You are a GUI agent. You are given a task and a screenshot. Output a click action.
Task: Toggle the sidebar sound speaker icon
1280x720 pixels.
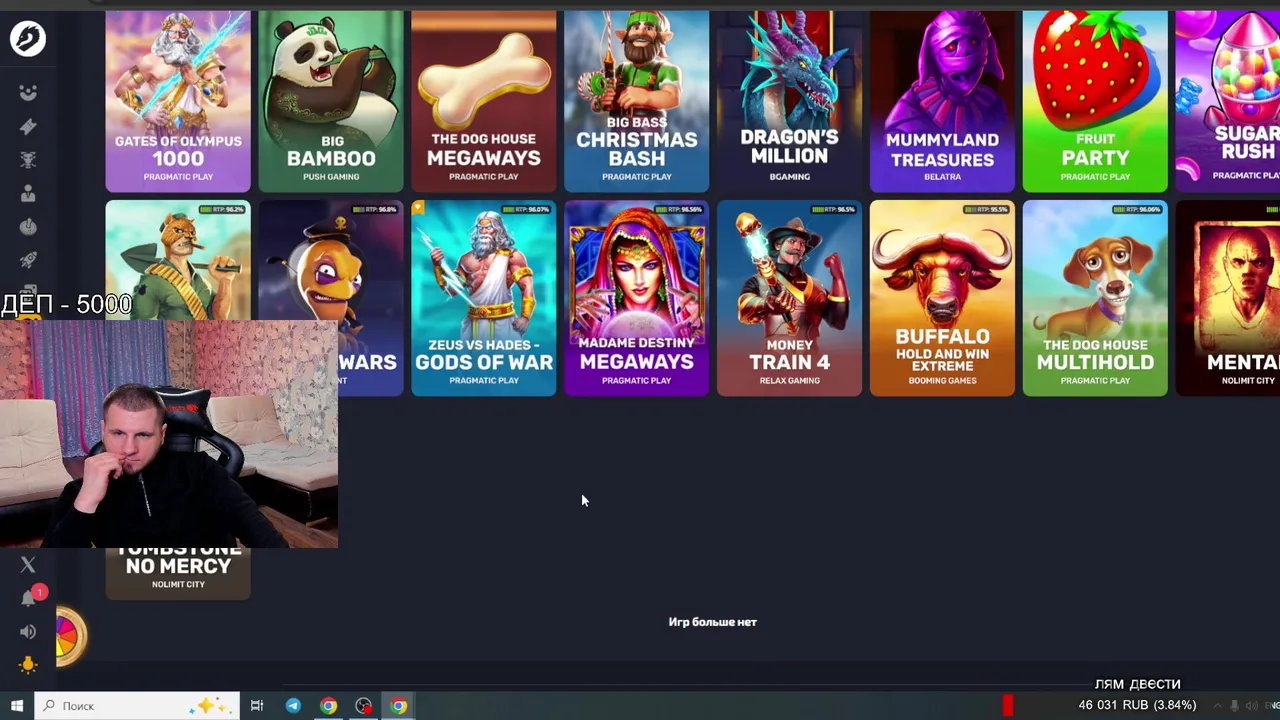(28, 631)
